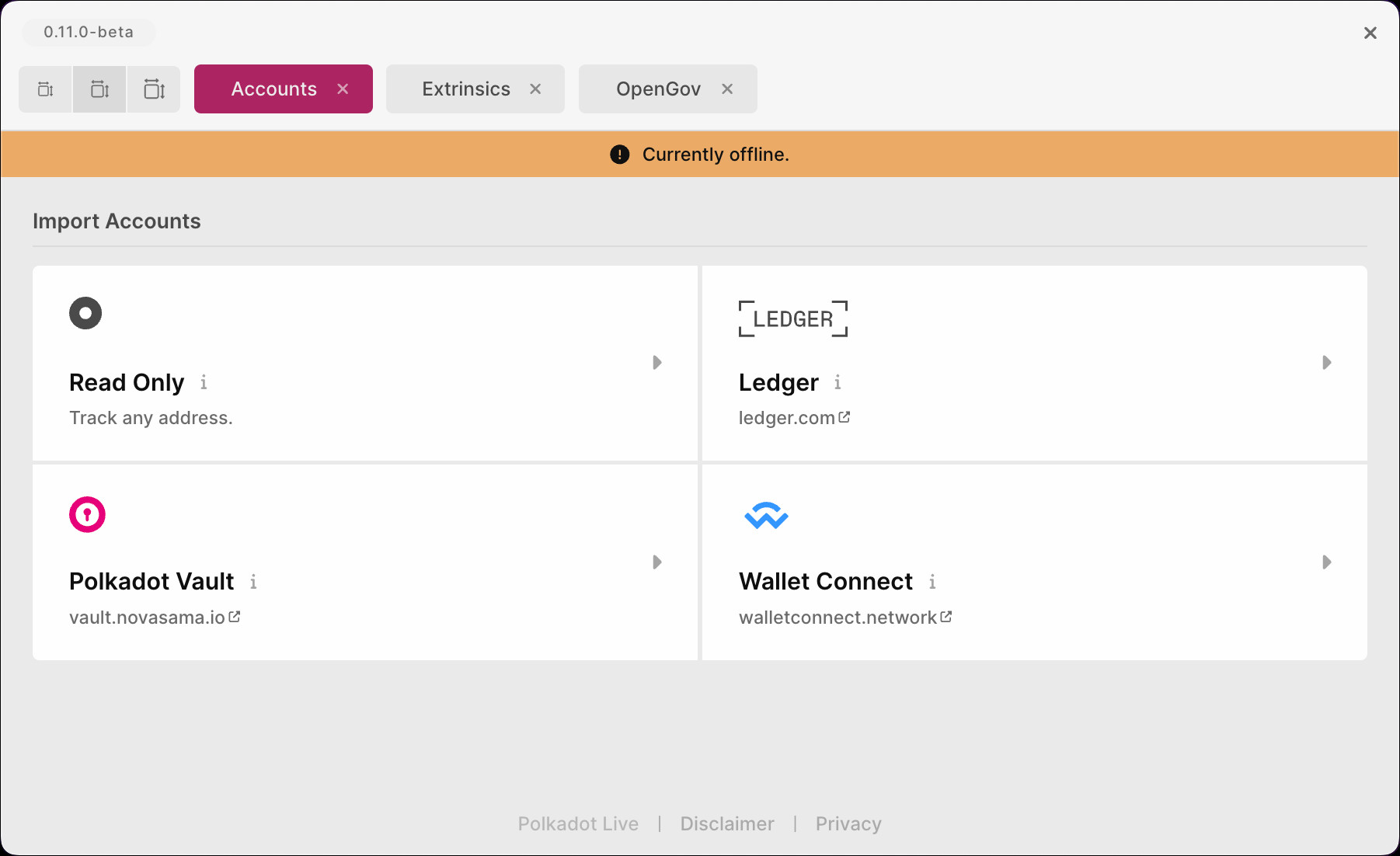
Task: Switch to the Extrinsics tab
Action: click(x=466, y=89)
